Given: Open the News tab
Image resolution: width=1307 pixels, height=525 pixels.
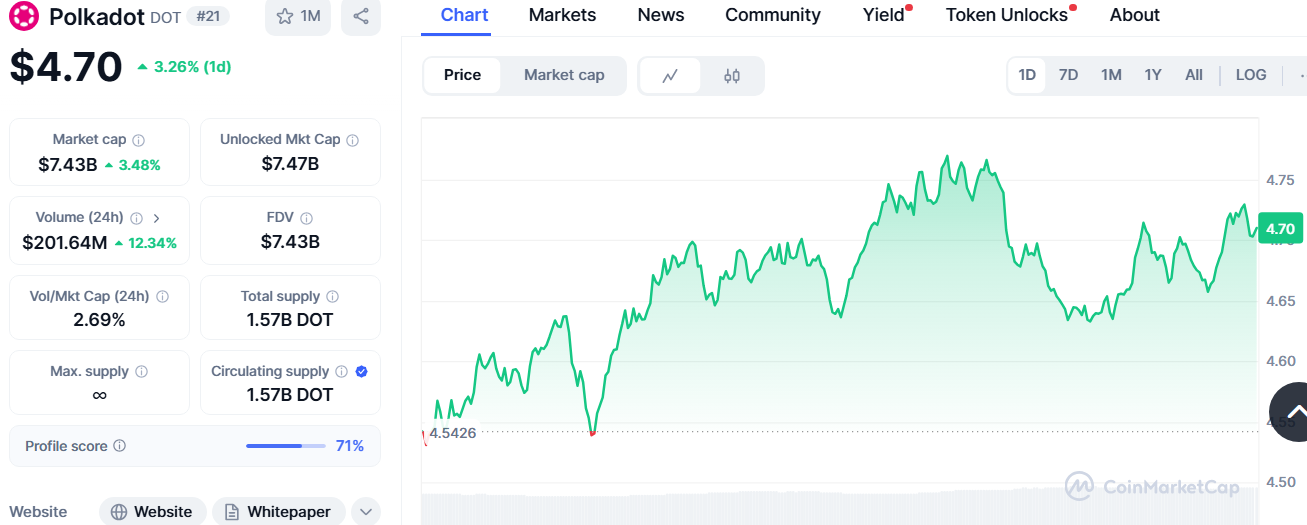Looking at the screenshot, I should point(661,15).
